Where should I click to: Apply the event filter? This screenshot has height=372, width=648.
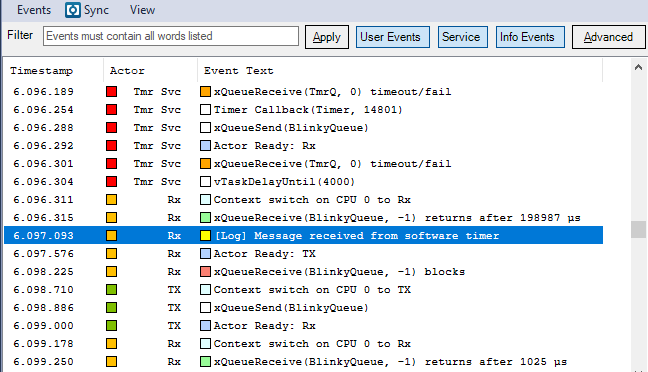point(326,37)
